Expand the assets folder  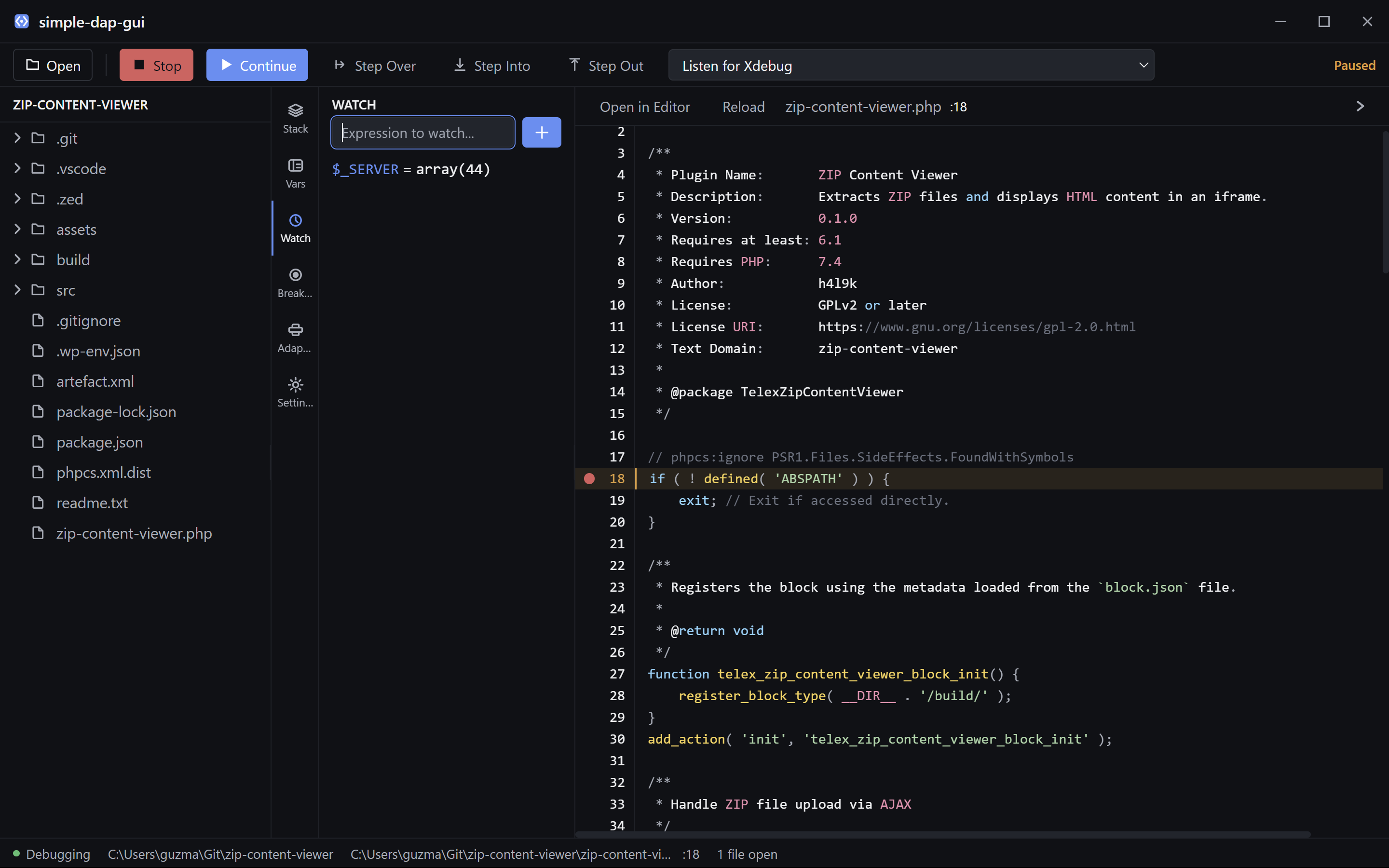coord(17,229)
